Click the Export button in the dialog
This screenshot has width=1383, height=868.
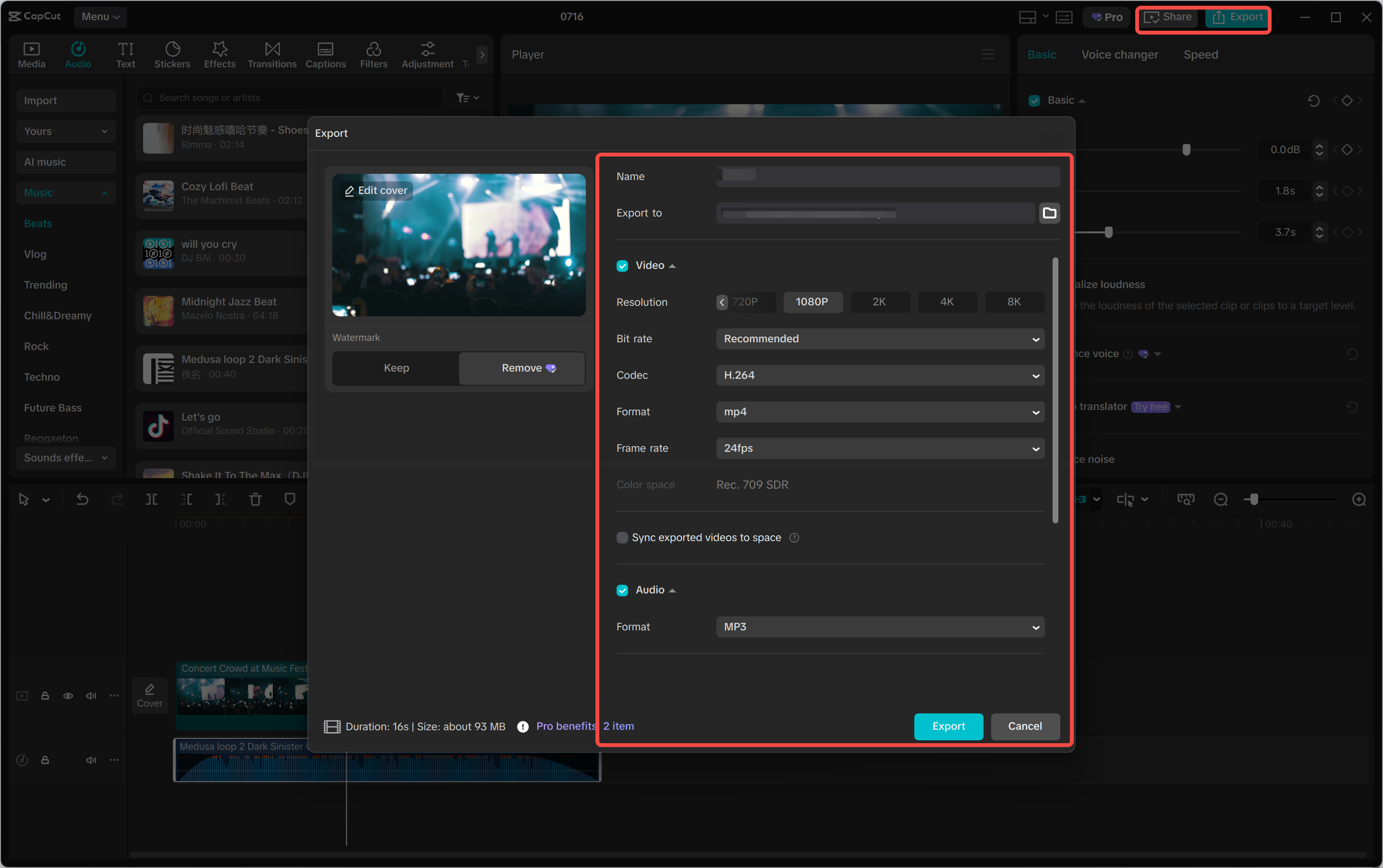pyautogui.click(x=947, y=726)
